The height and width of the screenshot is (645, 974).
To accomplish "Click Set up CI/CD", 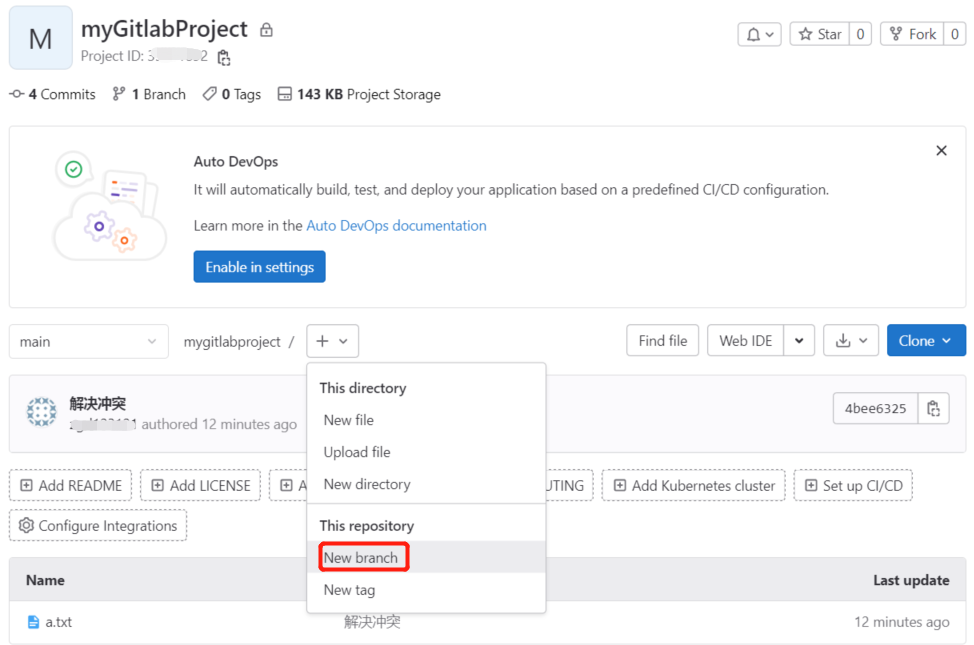I will point(853,485).
